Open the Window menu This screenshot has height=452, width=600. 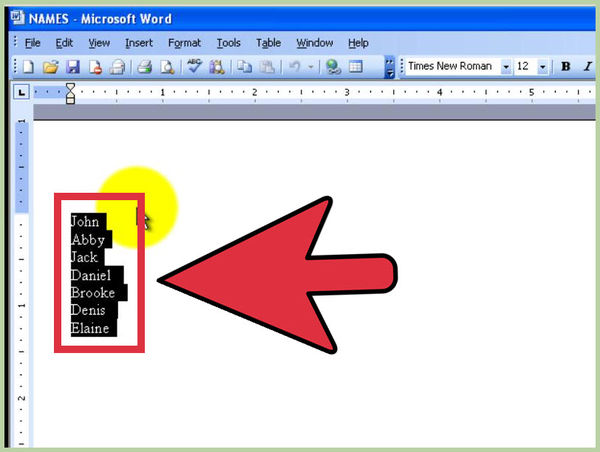coord(315,43)
